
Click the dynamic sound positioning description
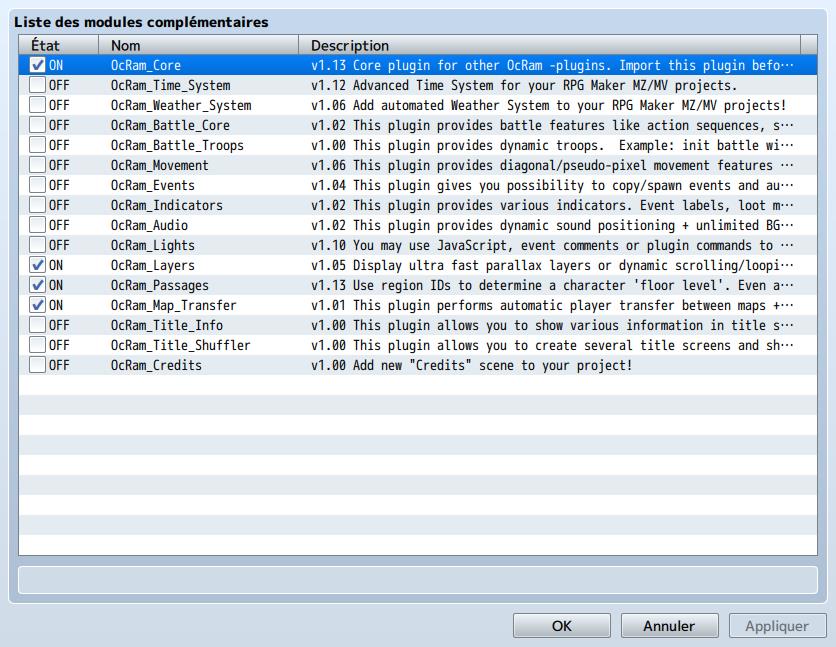click(552, 225)
